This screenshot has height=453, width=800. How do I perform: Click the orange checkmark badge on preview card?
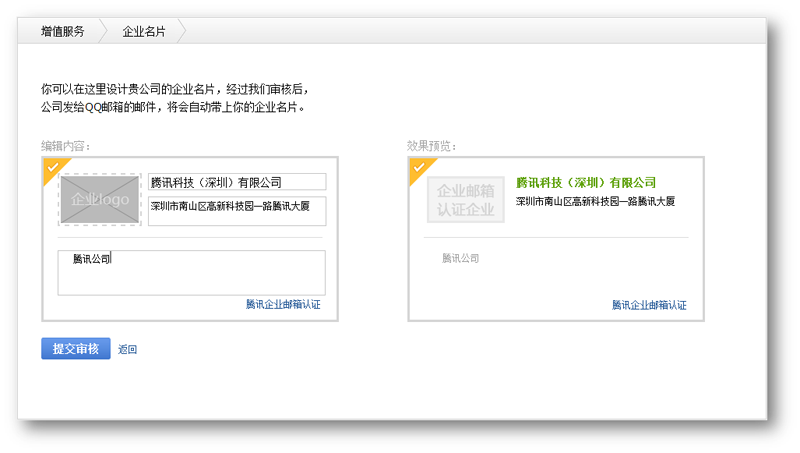click(x=419, y=167)
